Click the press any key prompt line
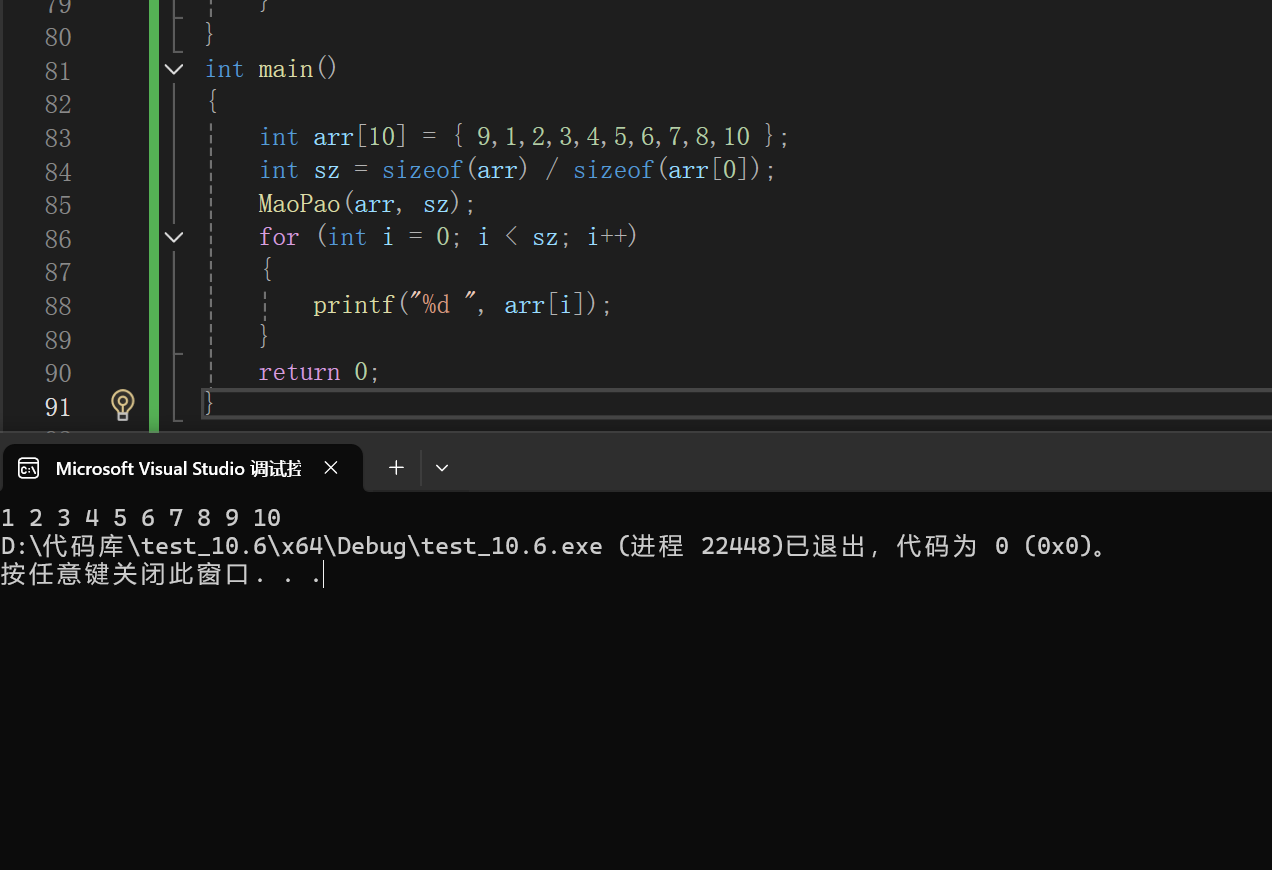The width and height of the screenshot is (1272, 870). pyautogui.click(x=161, y=575)
